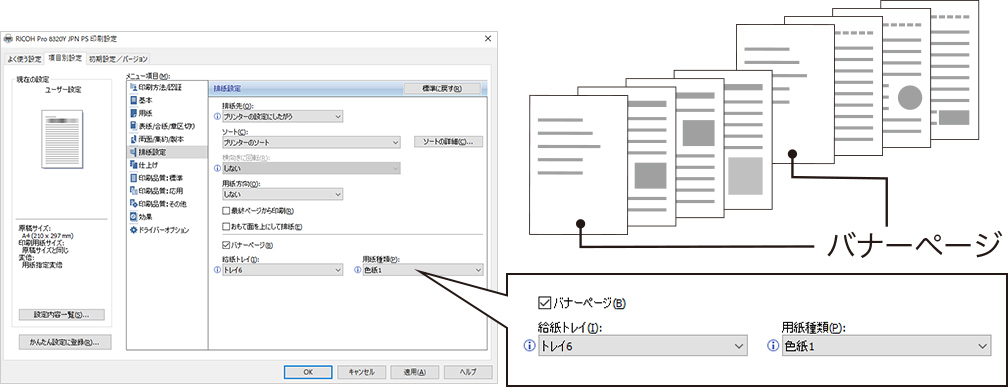This screenshot has width=1008, height=389.
Task: Open the 排紙先 dropdown
Action: click(x=282, y=116)
